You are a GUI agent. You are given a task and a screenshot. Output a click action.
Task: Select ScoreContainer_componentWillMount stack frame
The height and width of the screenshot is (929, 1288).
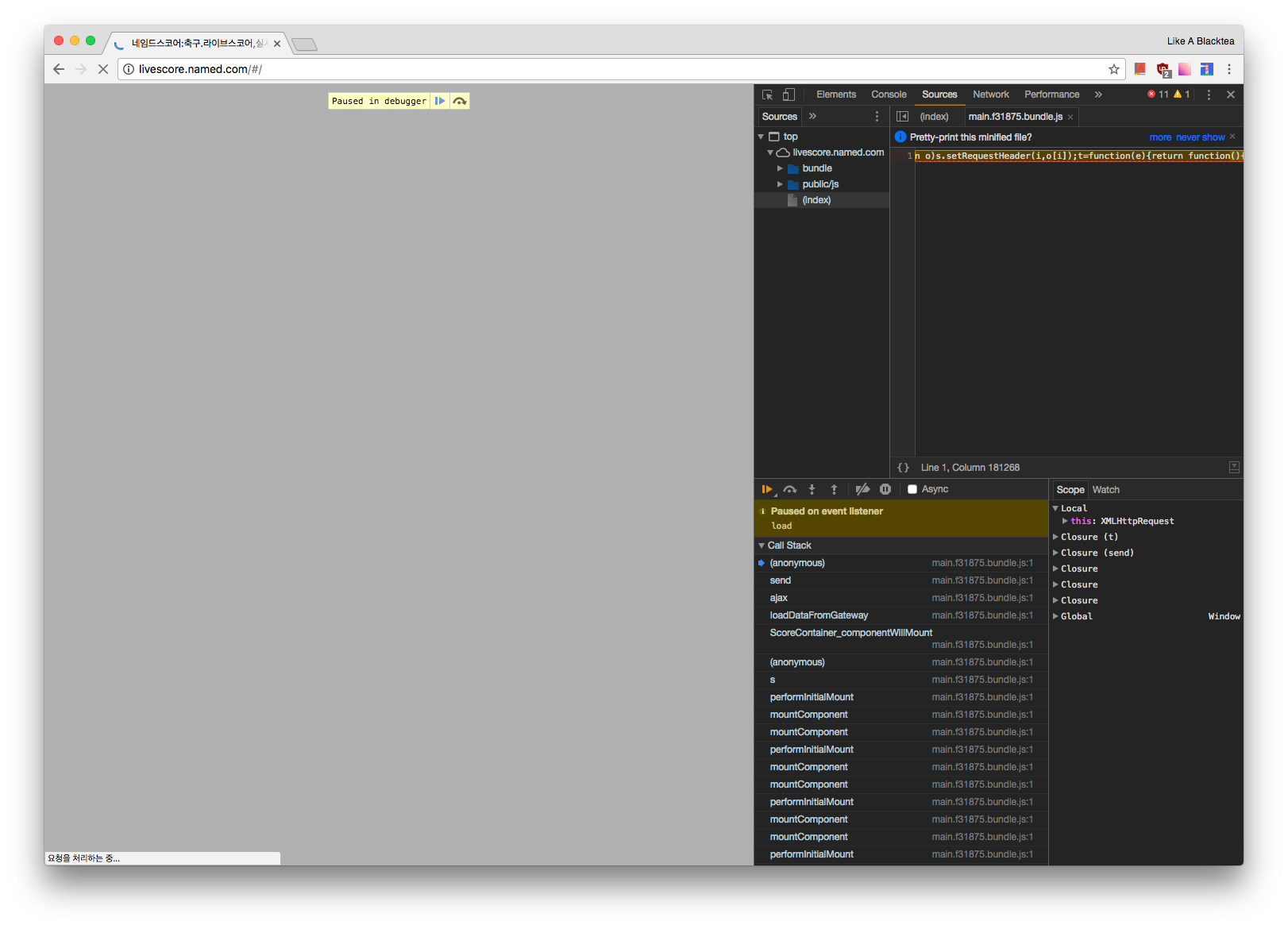[x=900, y=638]
